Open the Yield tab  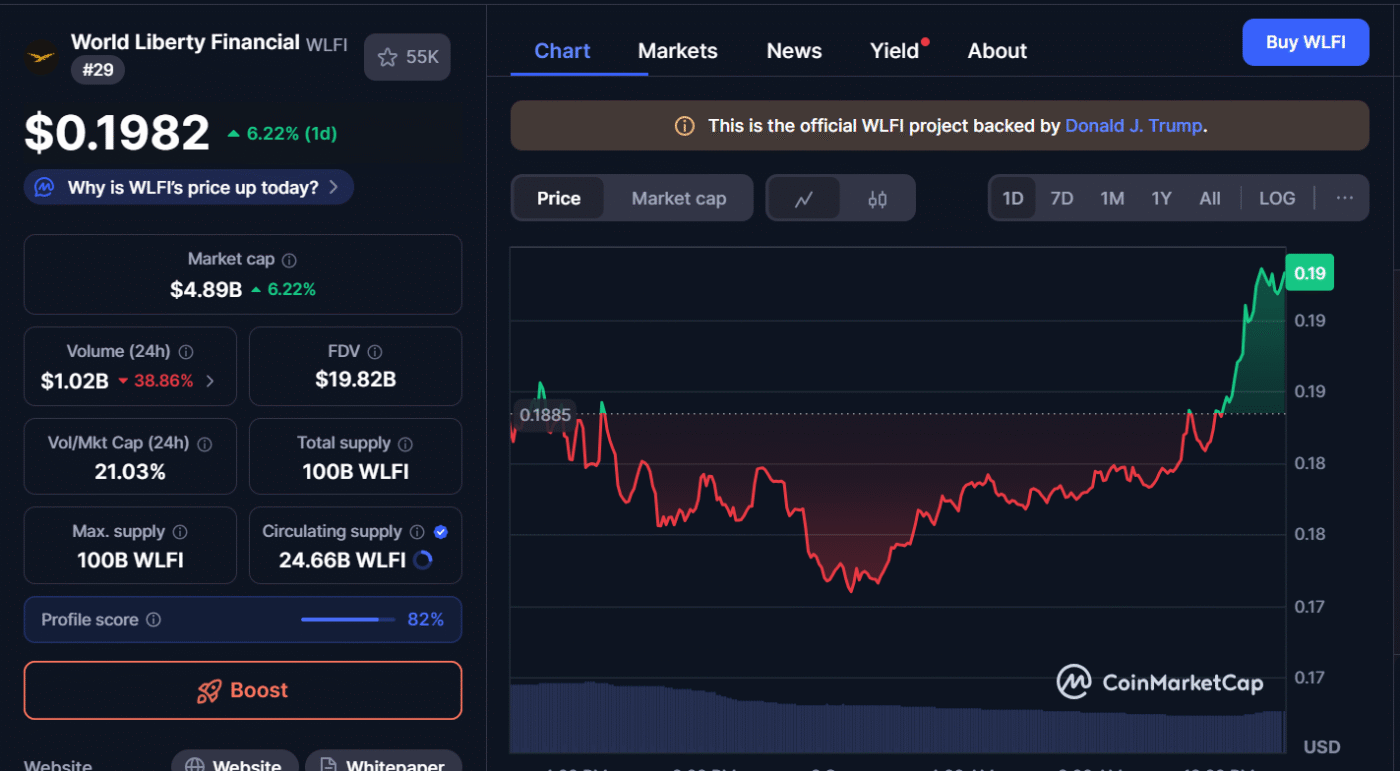point(895,51)
